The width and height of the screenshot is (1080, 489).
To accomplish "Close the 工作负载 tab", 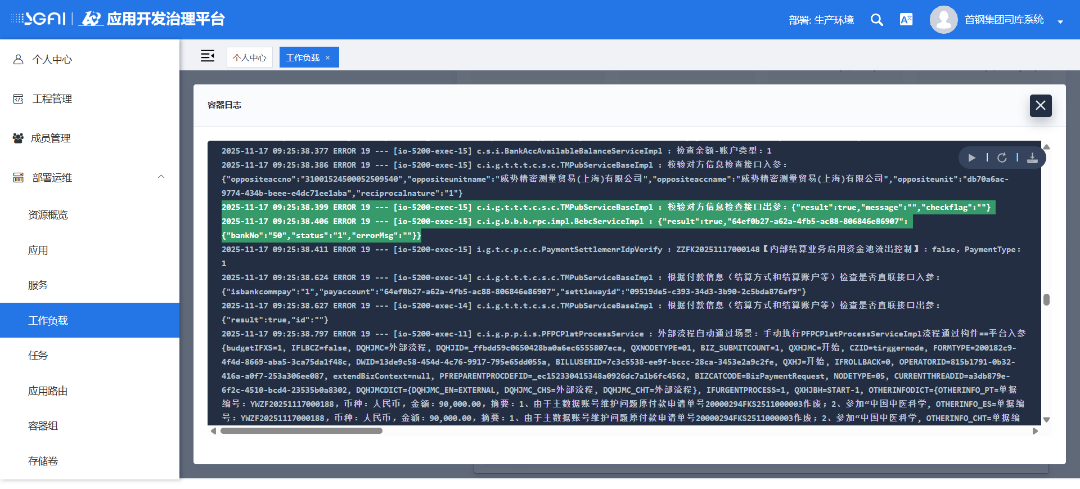I will click(x=328, y=58).
